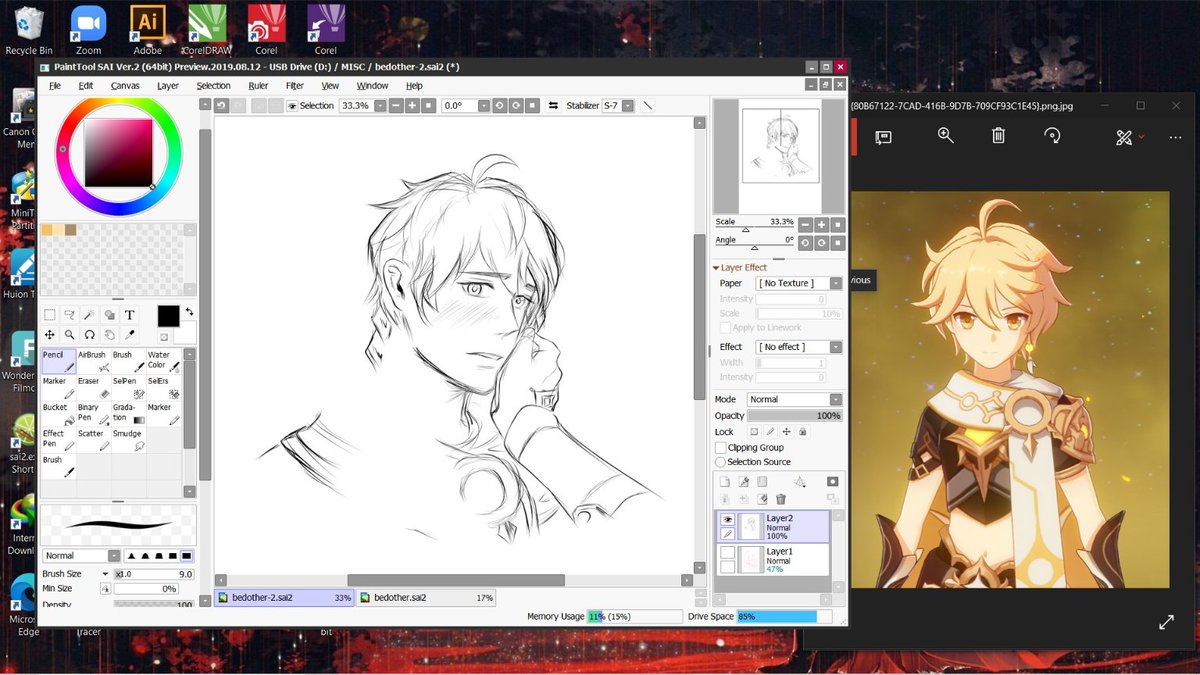
Task: Open the Layer menu
Action: click(x=168, y=86)
